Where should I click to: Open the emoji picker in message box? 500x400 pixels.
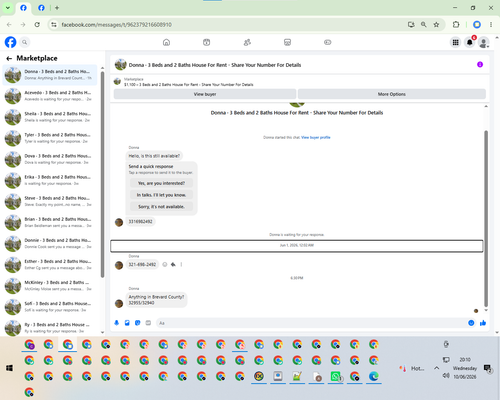471,323
